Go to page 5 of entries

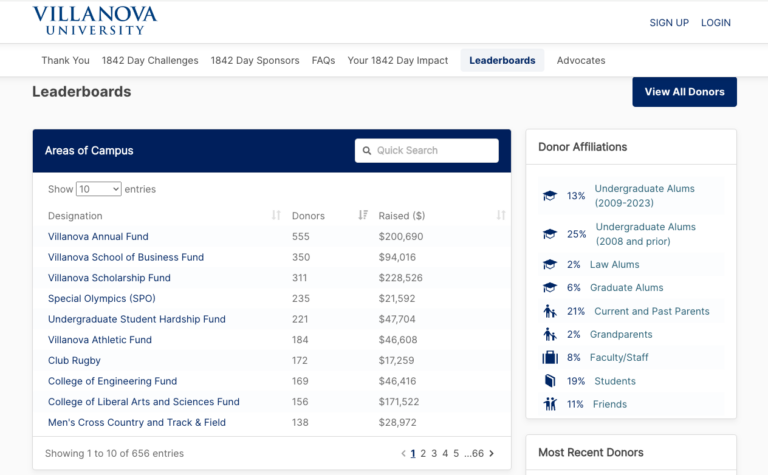[456, 453]
